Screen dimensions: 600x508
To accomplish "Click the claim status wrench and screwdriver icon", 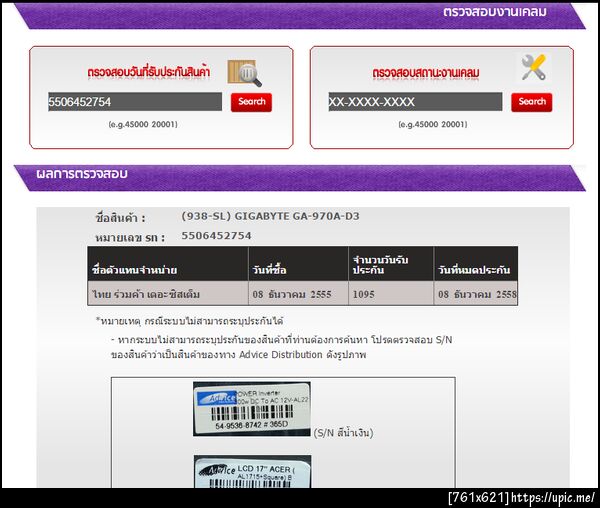I will [x=534, y=67].
